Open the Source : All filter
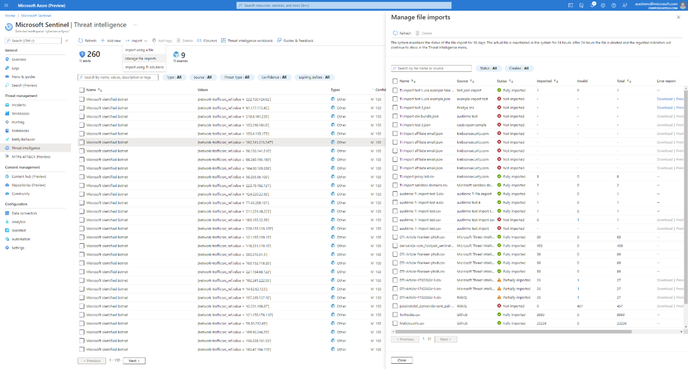The width and height of the screenshot is (688, 369). coord(203,77)
